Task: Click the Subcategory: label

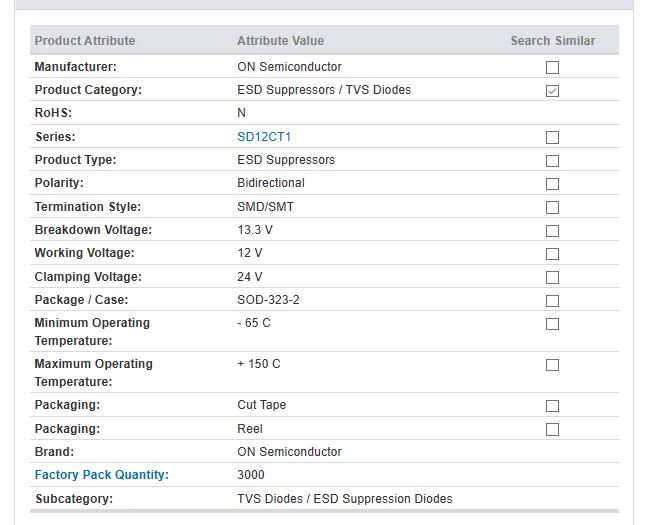Action: click(x=74, y=499)
